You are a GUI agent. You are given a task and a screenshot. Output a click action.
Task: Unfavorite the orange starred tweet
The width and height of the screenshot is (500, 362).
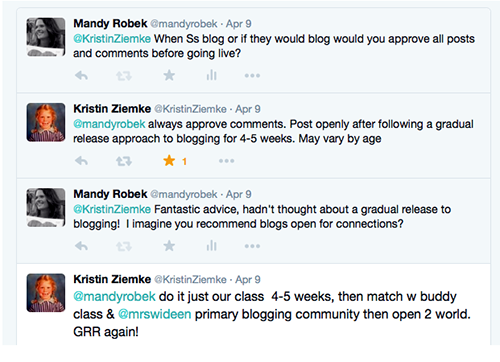coord(169,161)
